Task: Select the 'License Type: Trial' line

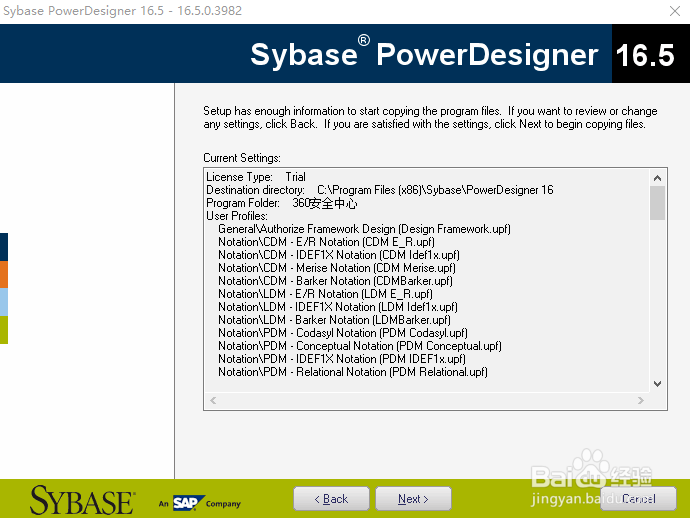Action: click(x=256, y=177)
